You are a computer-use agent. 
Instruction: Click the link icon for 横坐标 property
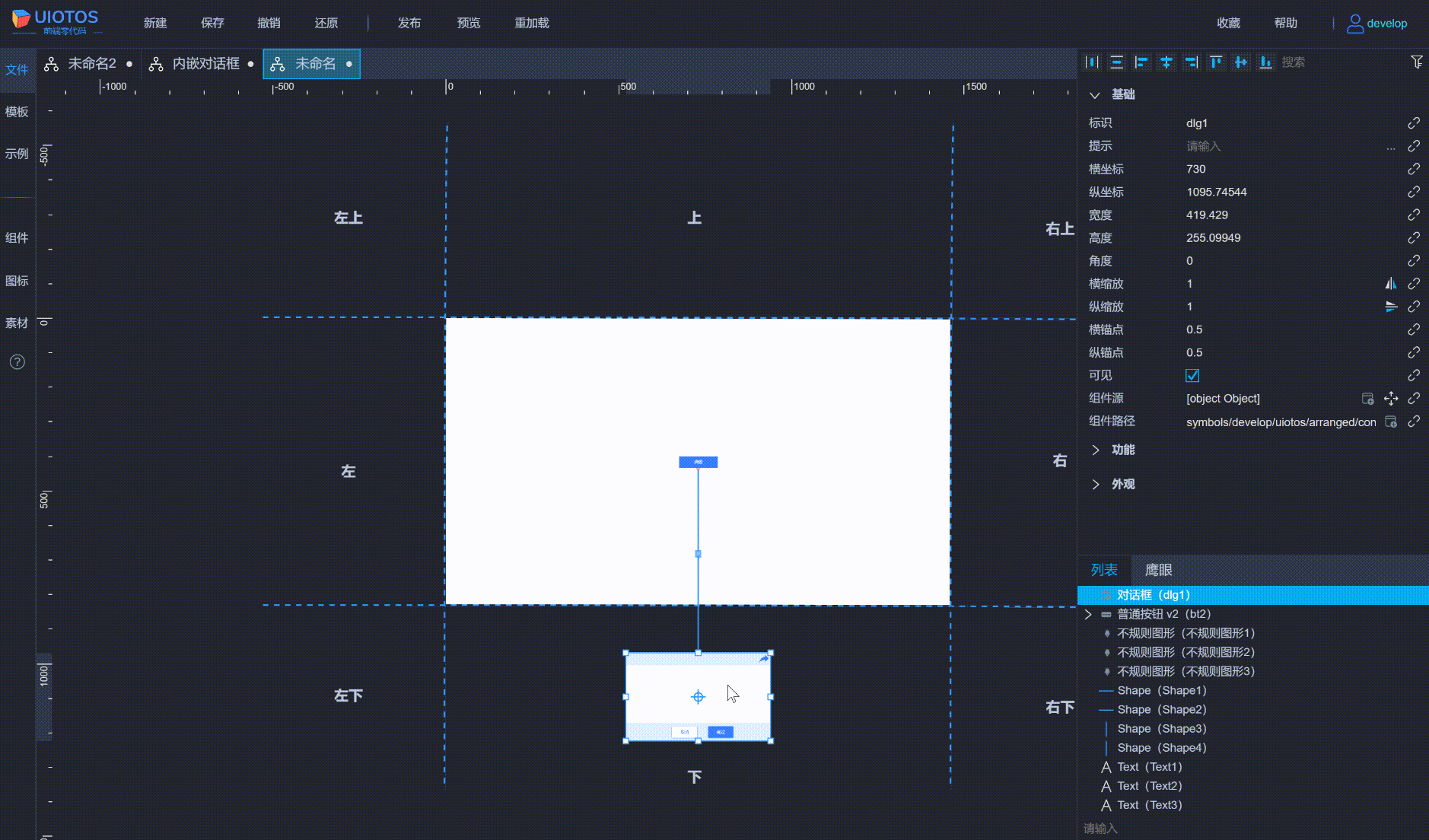[1414, 169]
